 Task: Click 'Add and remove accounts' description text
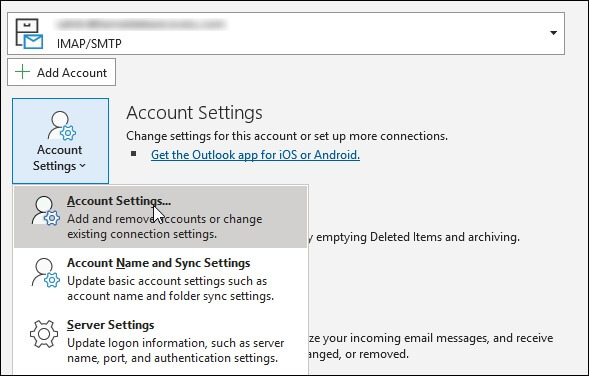[x=165, y=227]
